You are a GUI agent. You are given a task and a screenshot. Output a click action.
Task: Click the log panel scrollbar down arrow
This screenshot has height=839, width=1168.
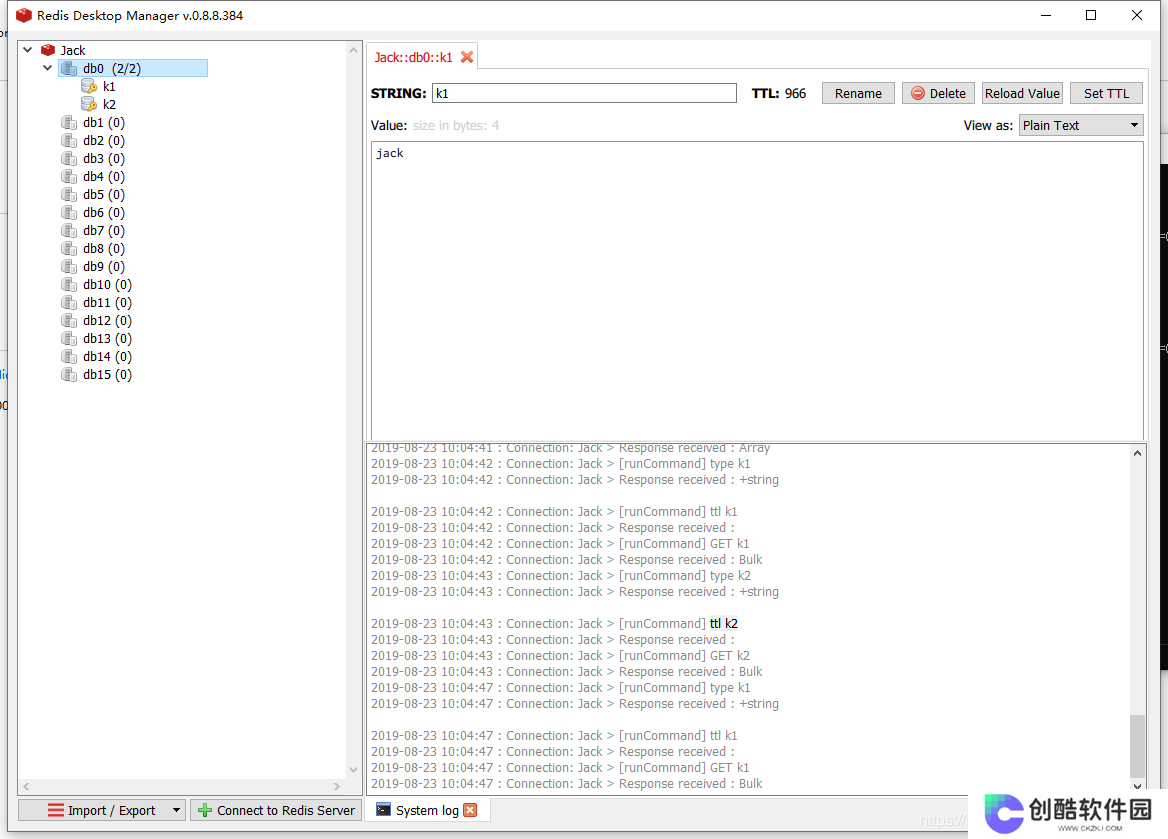(x=1137, y=785)
